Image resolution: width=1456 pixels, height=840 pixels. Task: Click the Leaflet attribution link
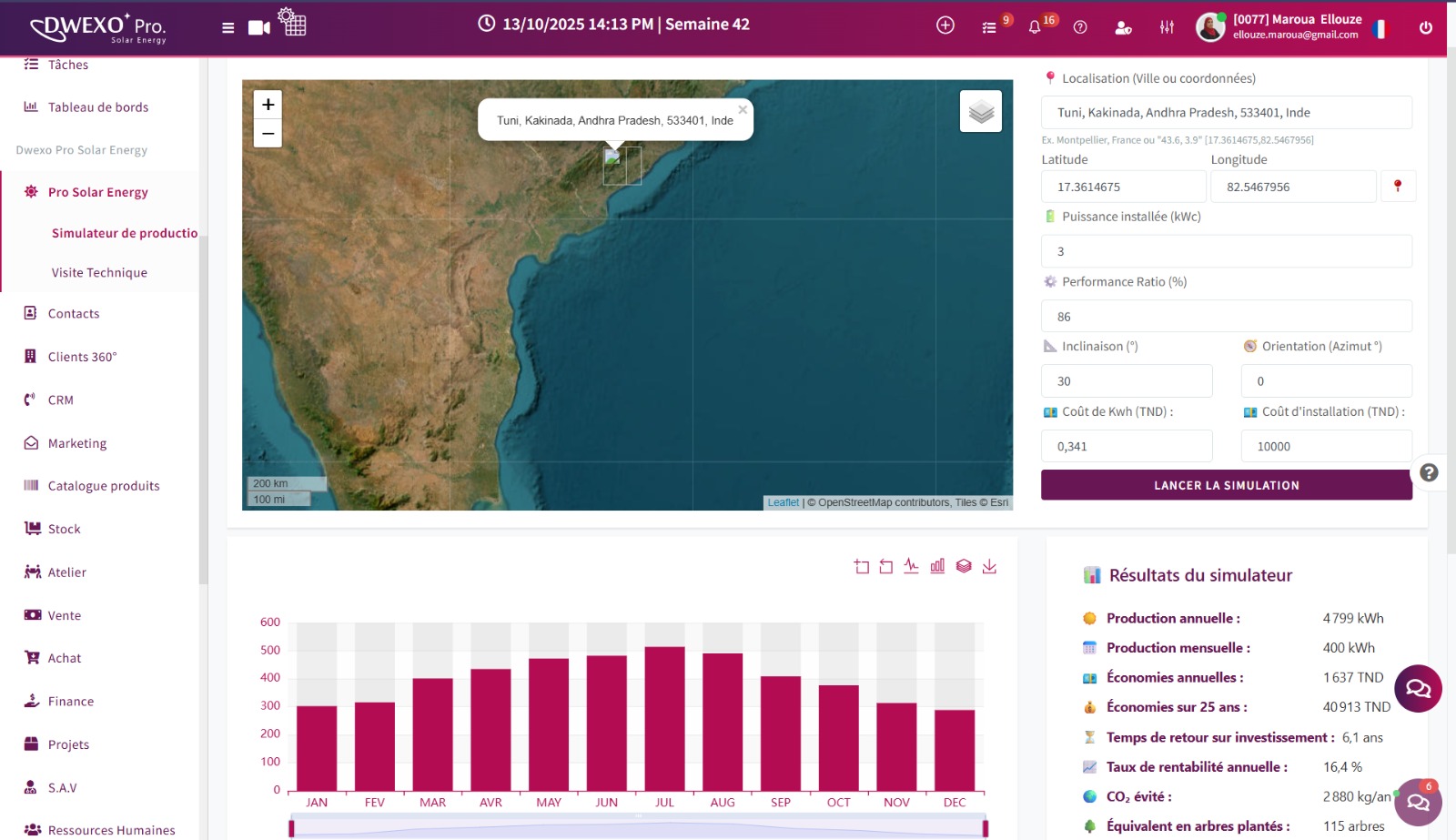(x=783, y=502)
